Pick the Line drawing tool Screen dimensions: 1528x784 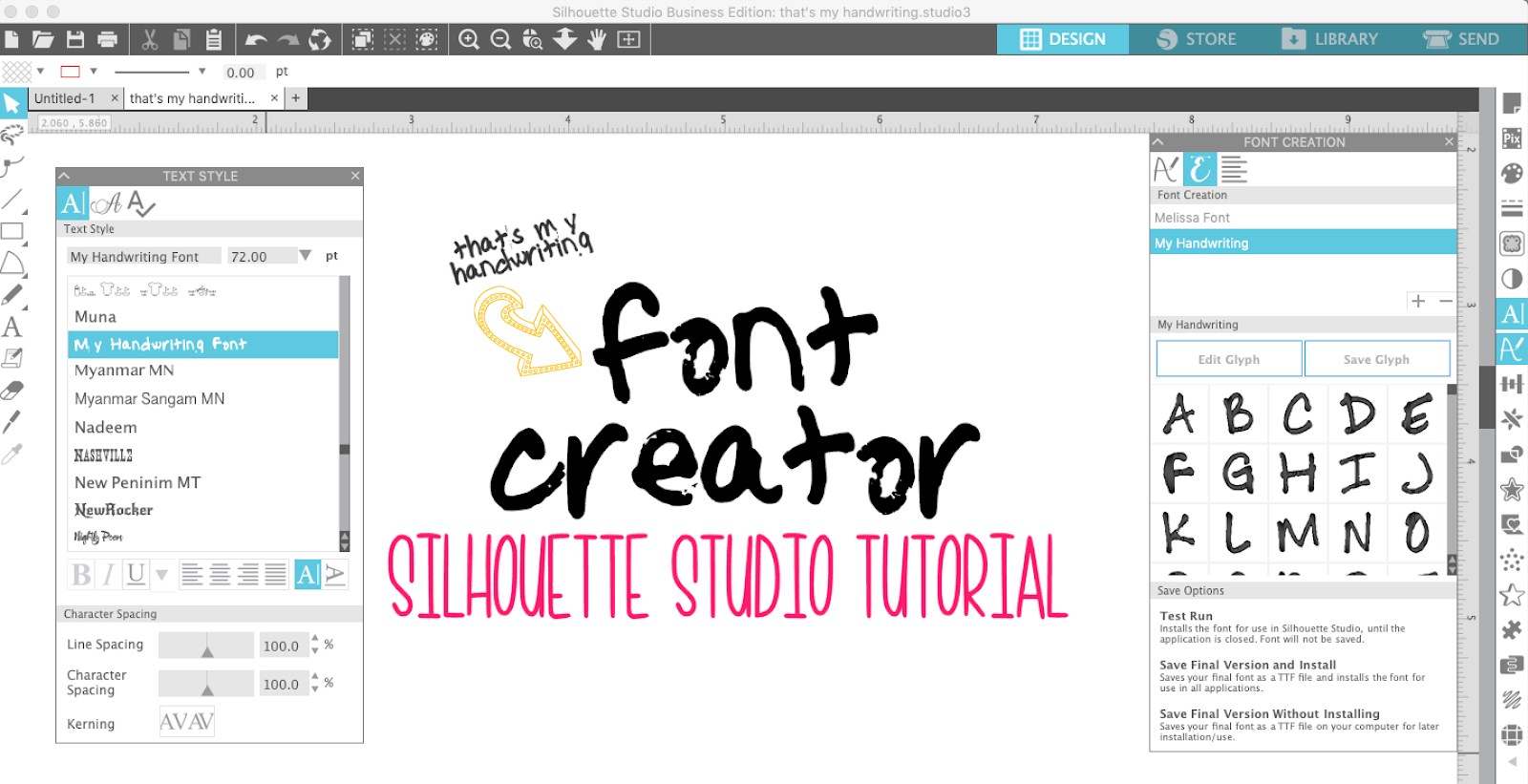(x=11, y=199)
